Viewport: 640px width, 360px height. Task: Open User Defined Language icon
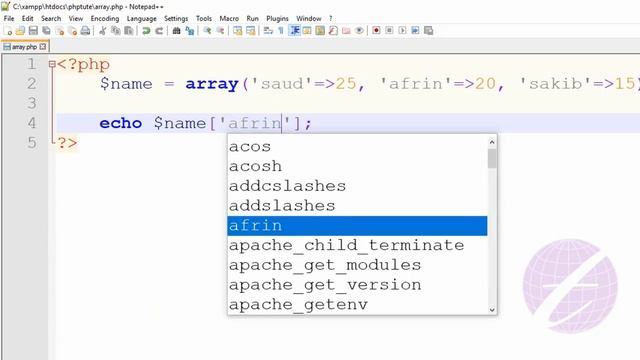tap(307, 31)
